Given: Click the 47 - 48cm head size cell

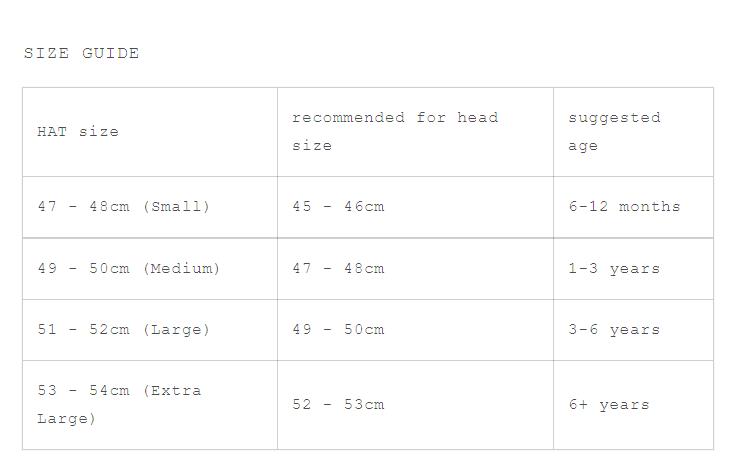Looking at the screenshot, I should [415, 269].
